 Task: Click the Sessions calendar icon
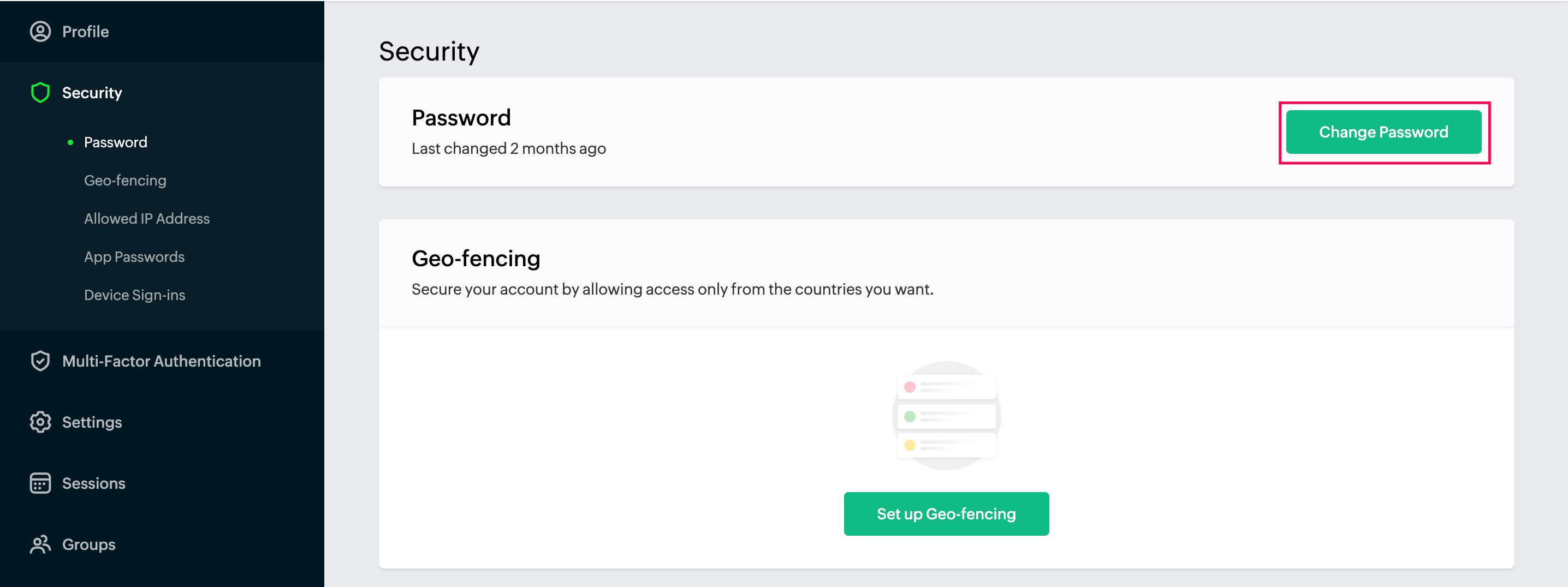tap(40, 483)
